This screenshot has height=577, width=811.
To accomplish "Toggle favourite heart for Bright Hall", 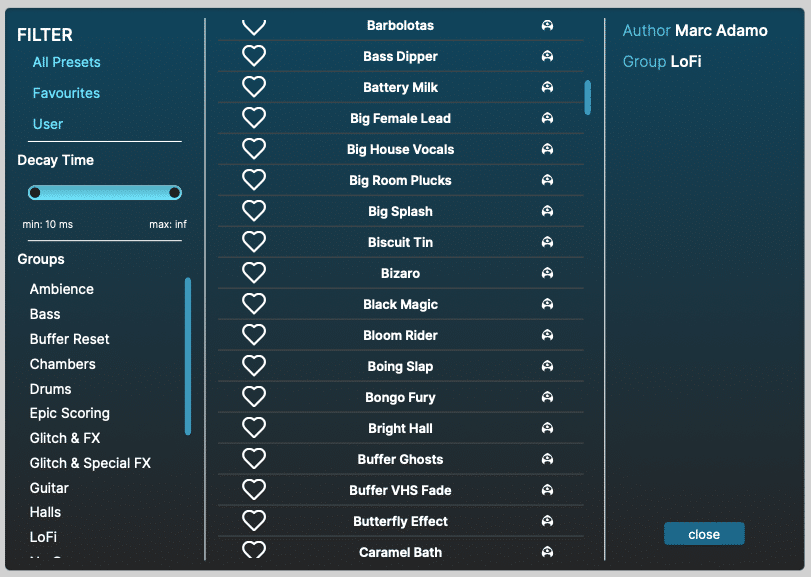I will [x=254, y=428].
